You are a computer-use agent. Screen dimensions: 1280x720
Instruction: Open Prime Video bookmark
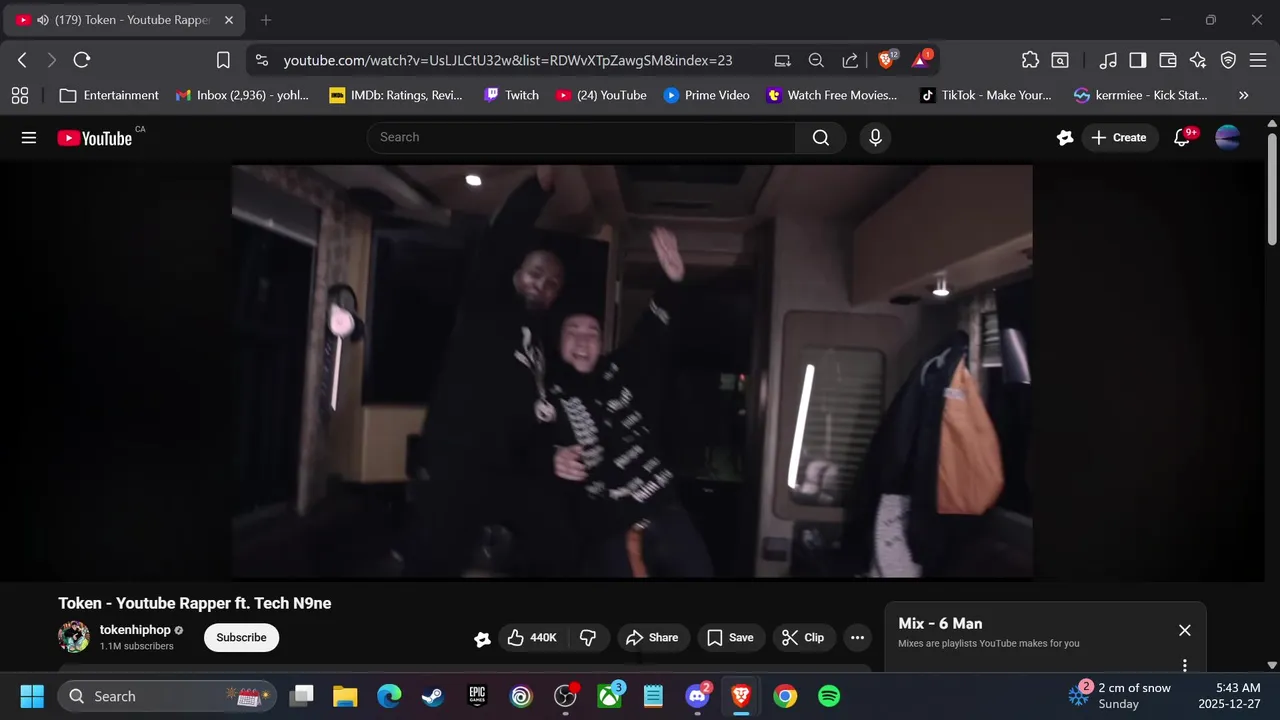pyautogui.click(x=706, y=95)
